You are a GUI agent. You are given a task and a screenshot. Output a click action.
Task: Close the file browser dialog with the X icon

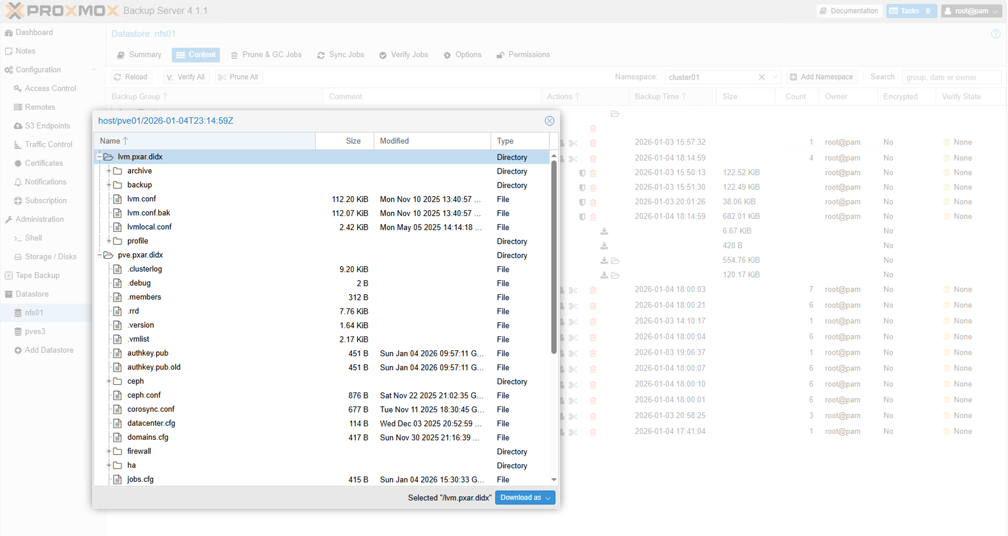[550, 121]
